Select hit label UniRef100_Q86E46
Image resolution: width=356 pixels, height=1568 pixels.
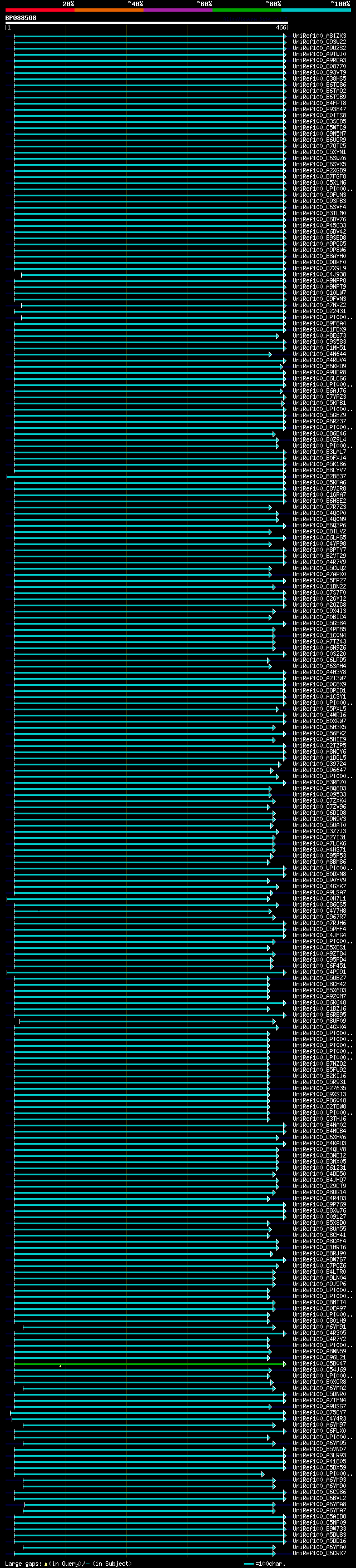tap(319, 434)
